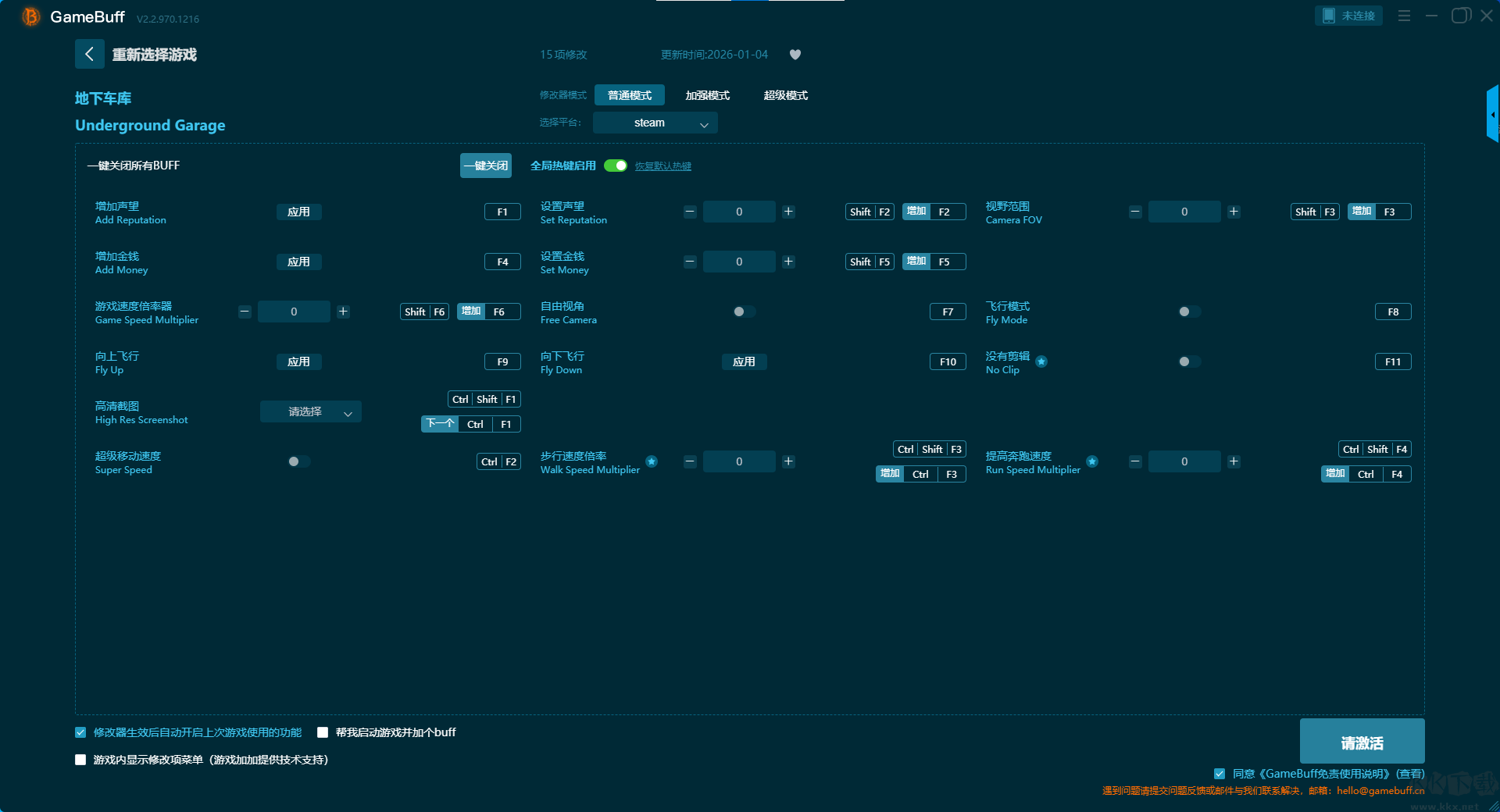
Task: Click the back arrow to reselect game
Action: tap(89, 54)
